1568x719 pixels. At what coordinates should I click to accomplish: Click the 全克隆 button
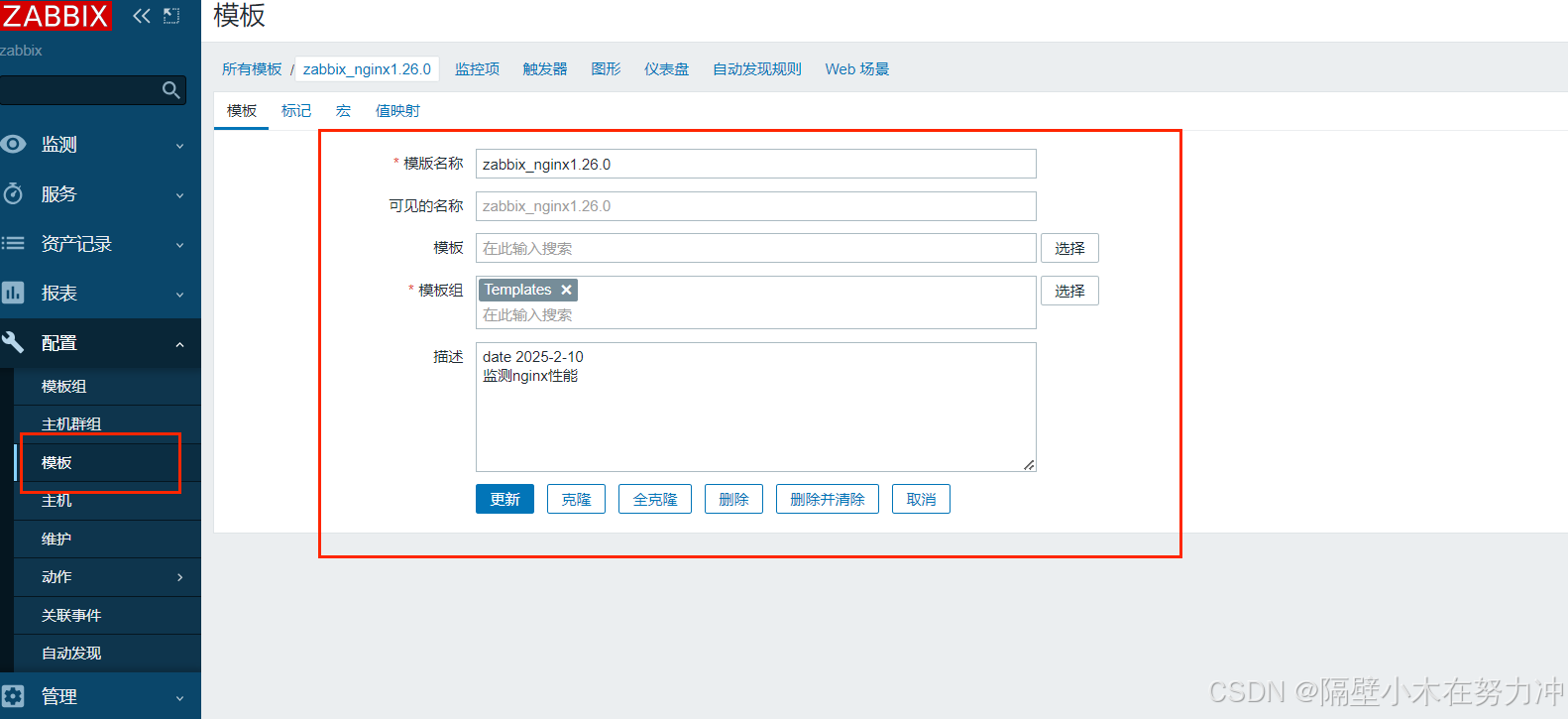[x=655, y=499]
